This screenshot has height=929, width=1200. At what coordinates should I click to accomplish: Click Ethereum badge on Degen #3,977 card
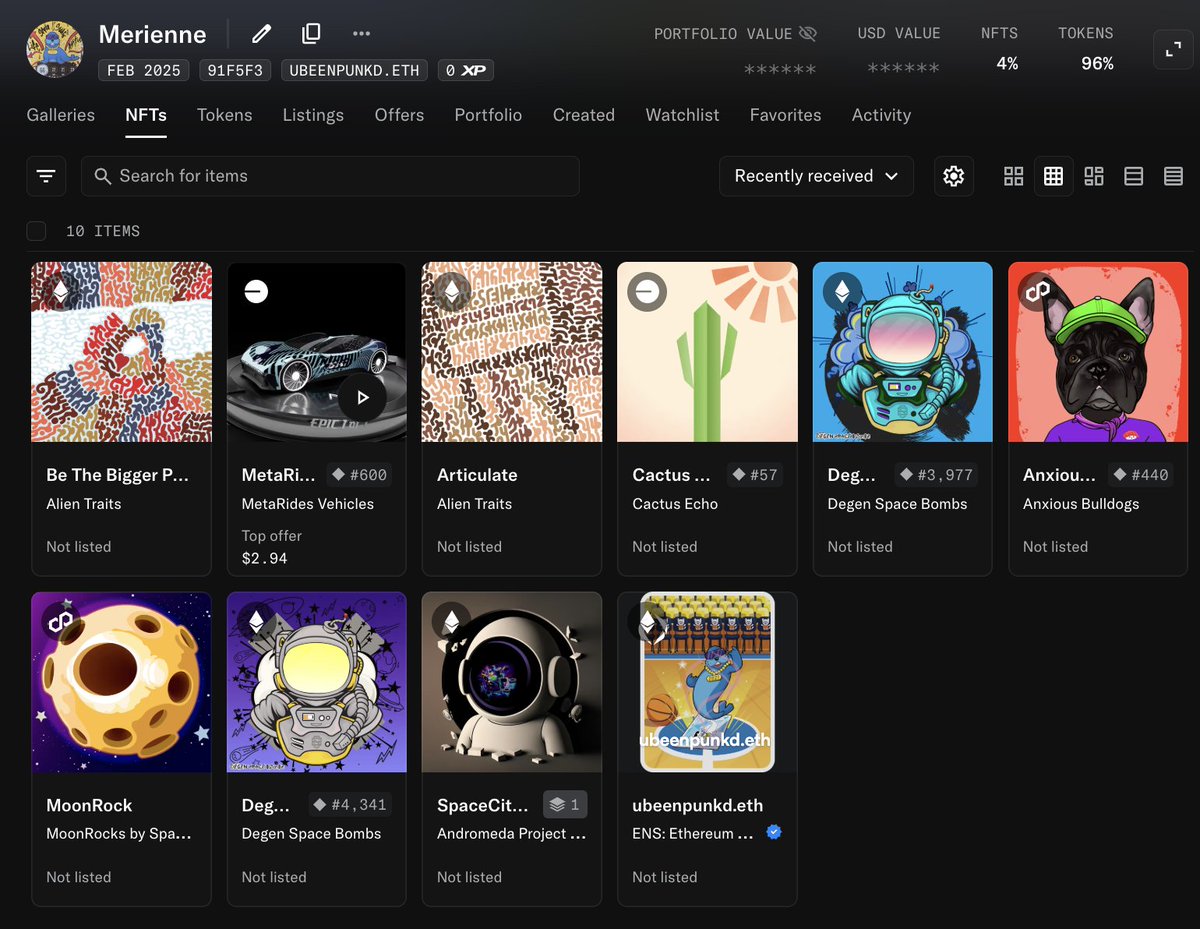pyautogui.click(x=842, y=291)
